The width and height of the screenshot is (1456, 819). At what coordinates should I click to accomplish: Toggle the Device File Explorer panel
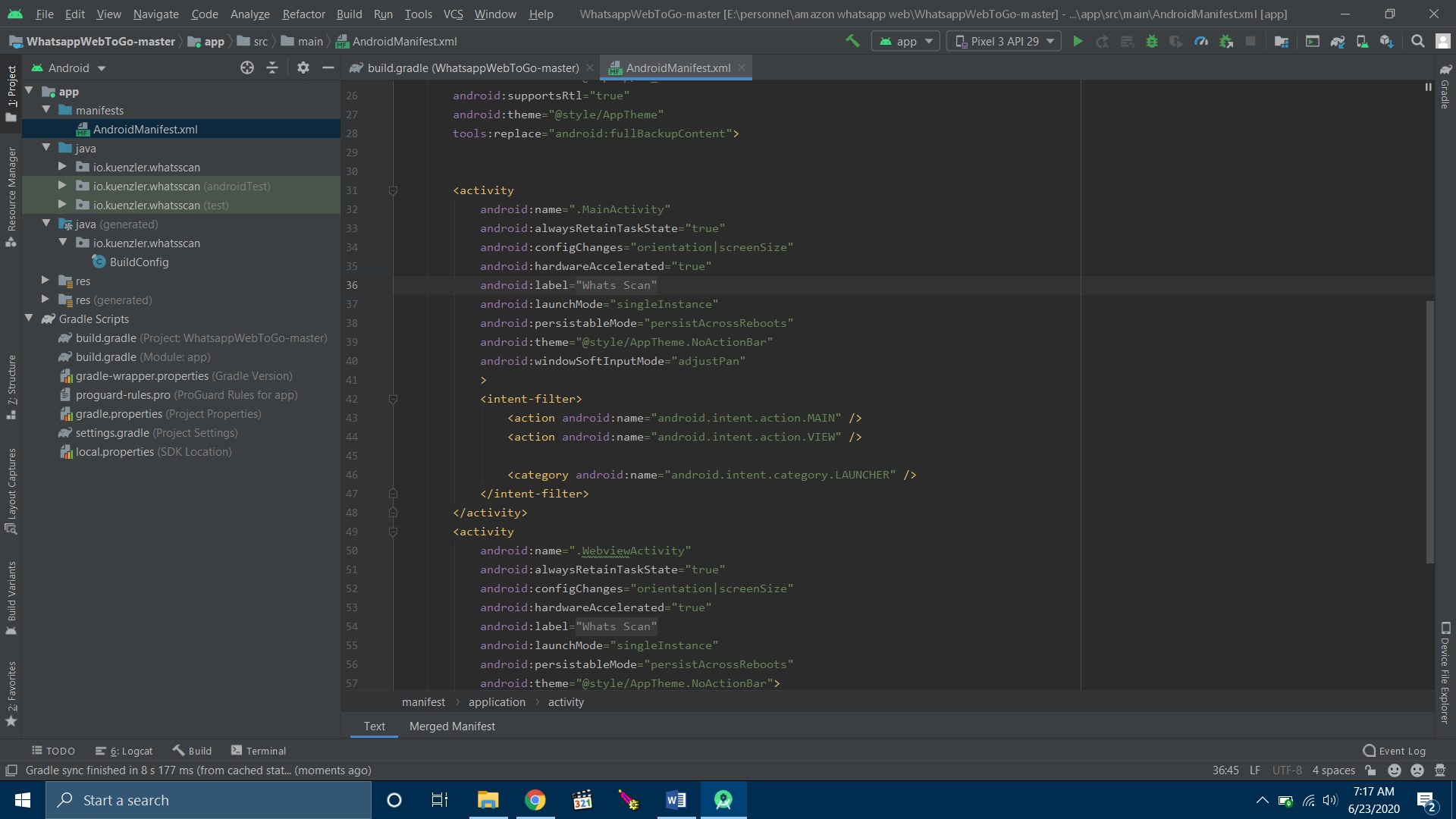pos(1445,673)
